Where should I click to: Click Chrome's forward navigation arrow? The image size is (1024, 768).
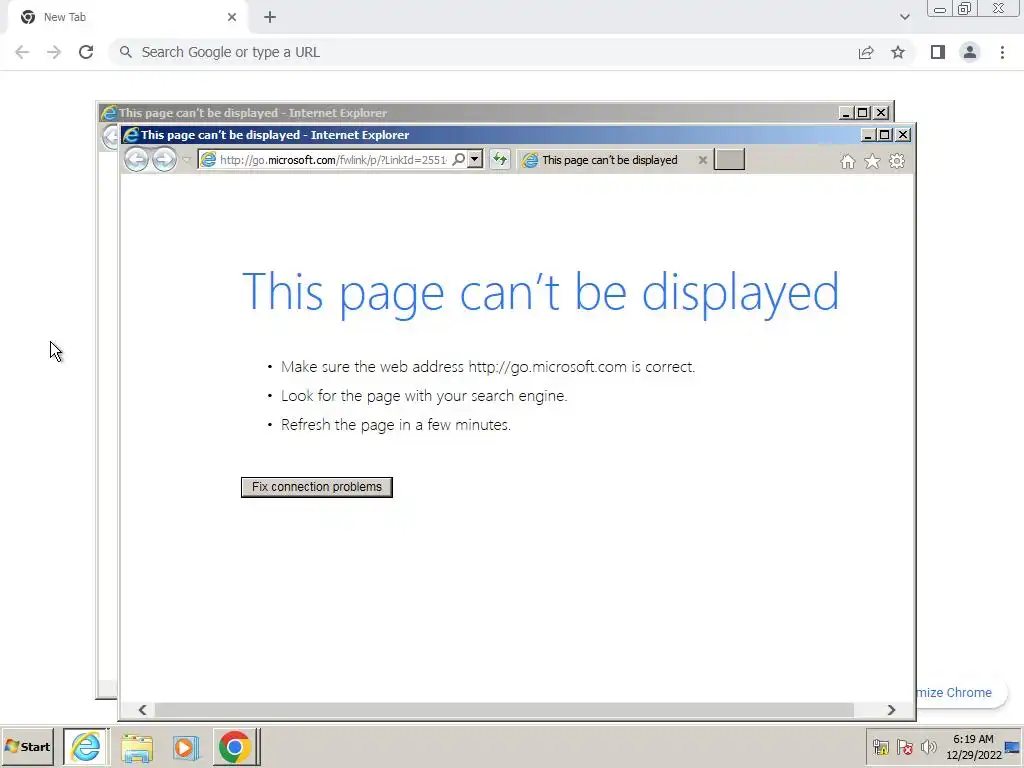[54, 52]
